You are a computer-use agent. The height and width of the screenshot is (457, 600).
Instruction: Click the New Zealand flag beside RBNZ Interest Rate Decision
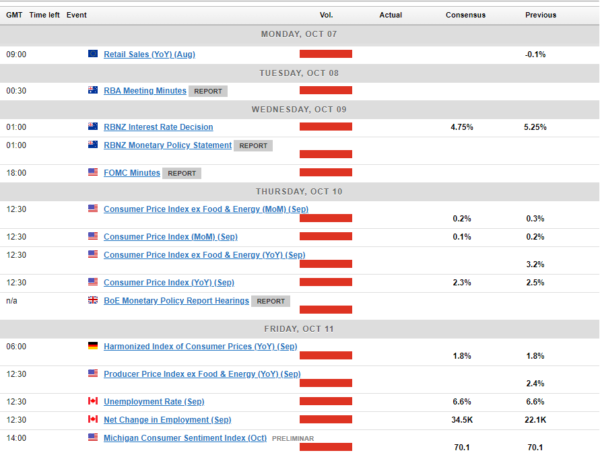[93, 127]
